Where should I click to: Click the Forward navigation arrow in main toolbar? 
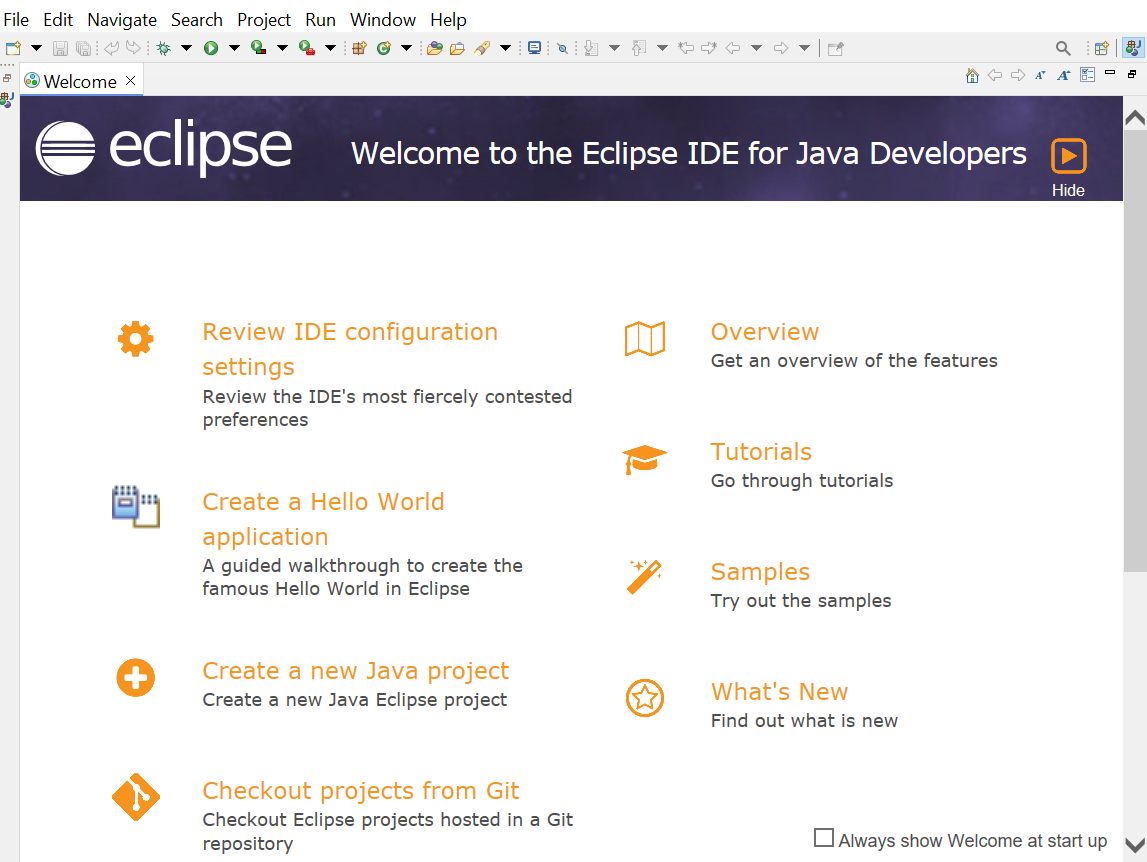[x=781, y=48]
